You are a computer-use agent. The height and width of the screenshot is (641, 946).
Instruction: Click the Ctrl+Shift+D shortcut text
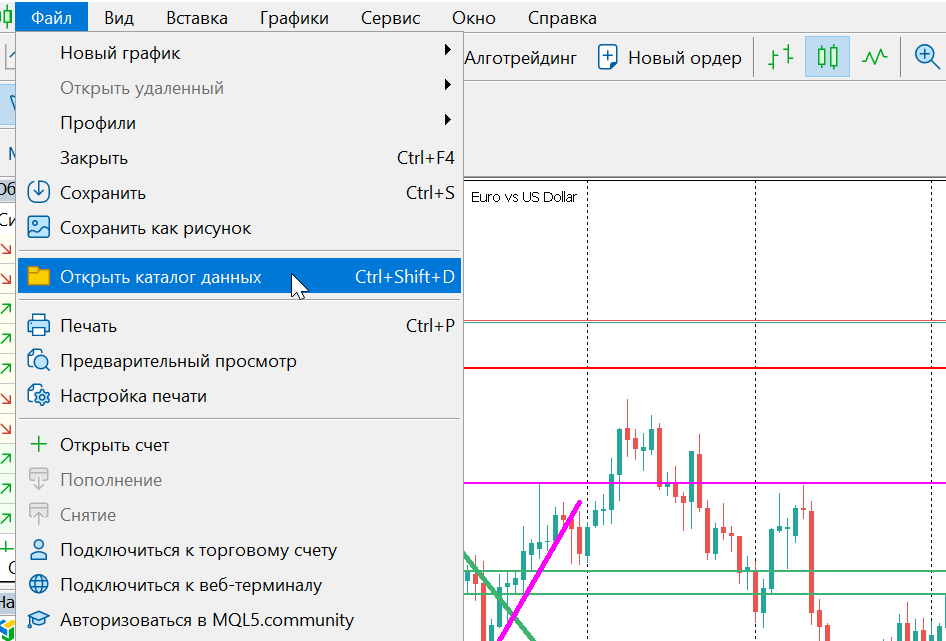point(405,276)
